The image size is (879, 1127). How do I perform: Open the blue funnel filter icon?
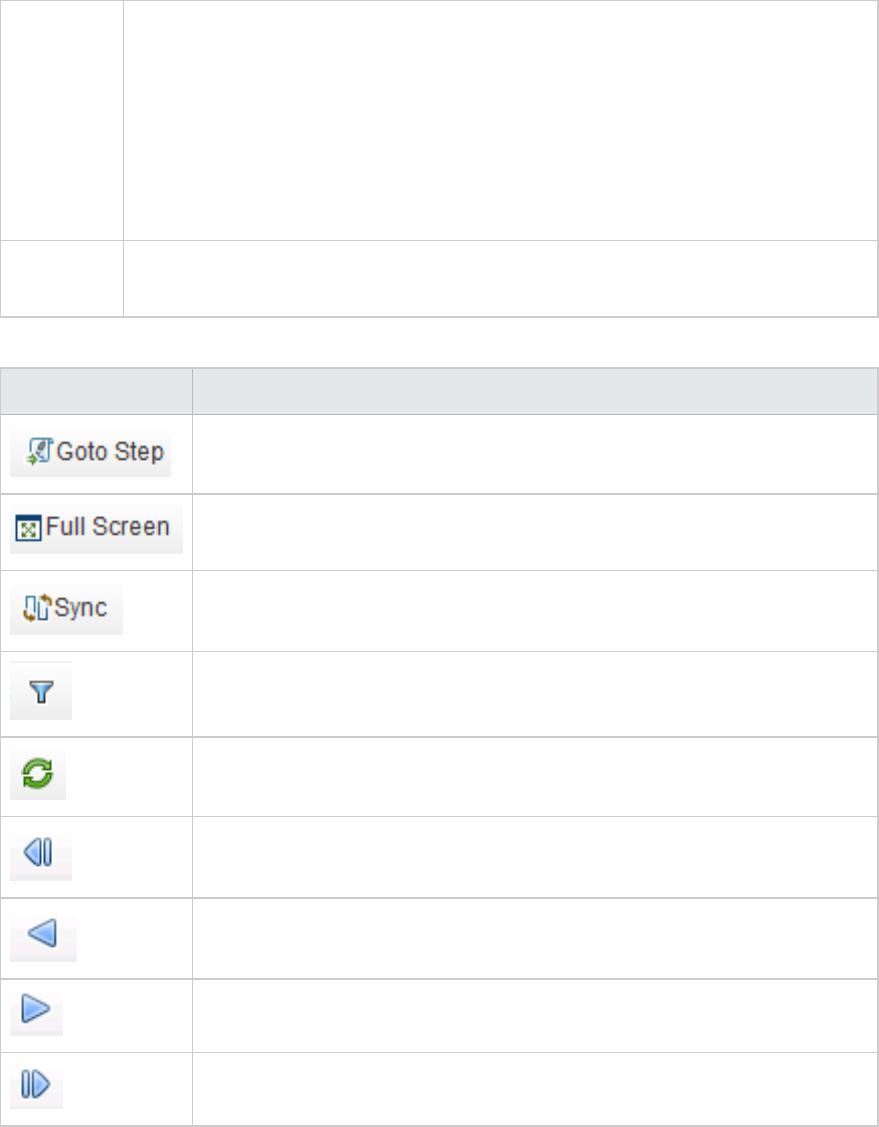tap(41, 691)
